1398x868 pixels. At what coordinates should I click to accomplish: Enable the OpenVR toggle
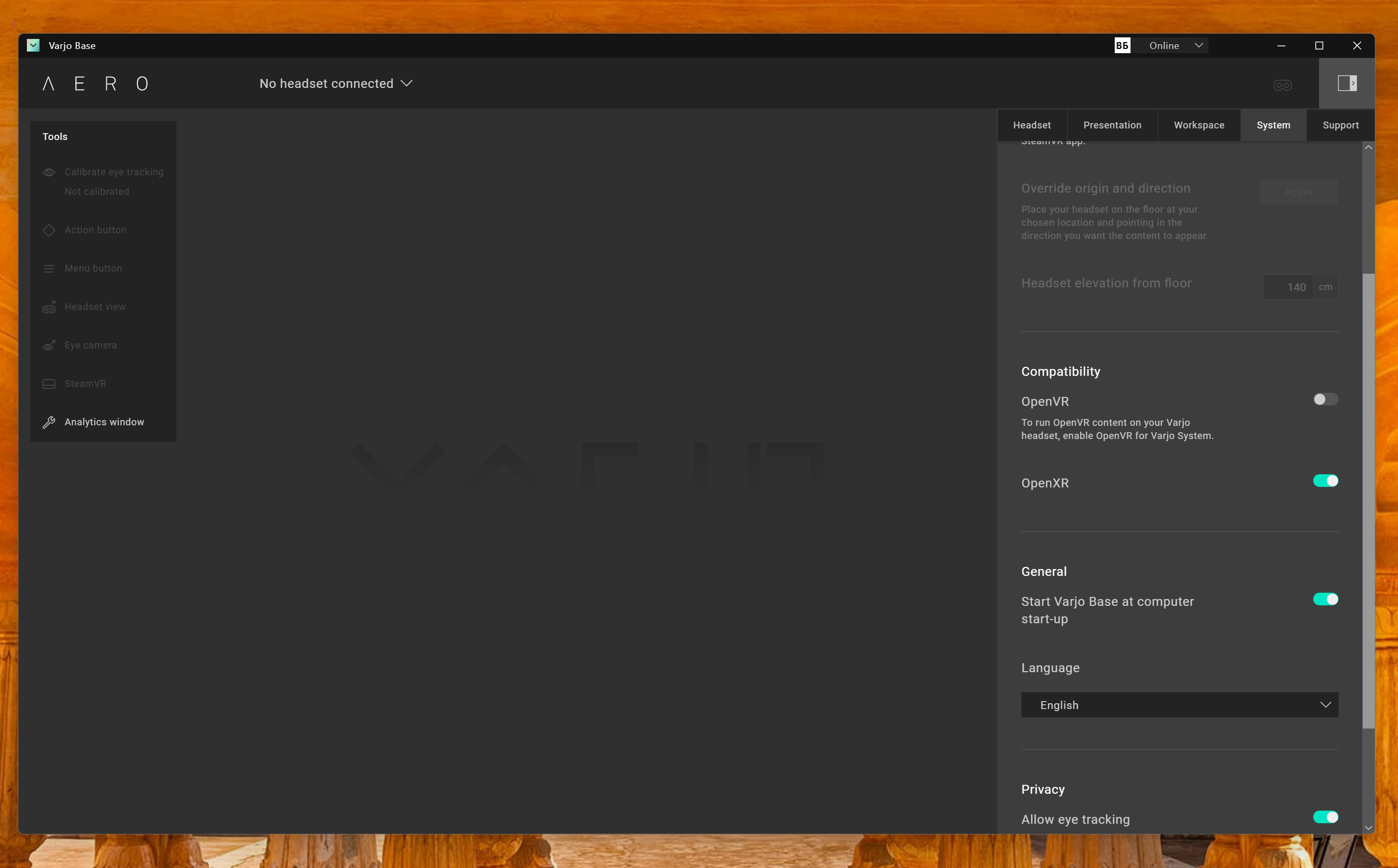click(x=1325, y=399)
